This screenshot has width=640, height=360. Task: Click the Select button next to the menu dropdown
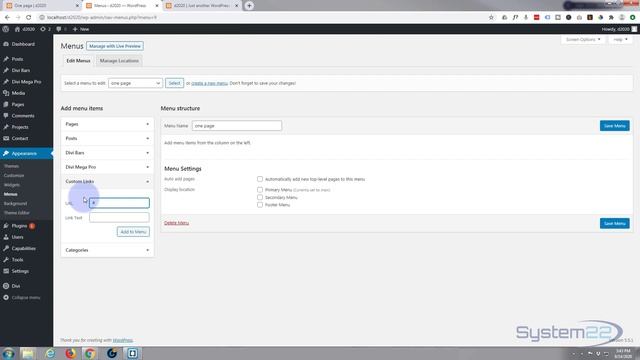point(174,83)
